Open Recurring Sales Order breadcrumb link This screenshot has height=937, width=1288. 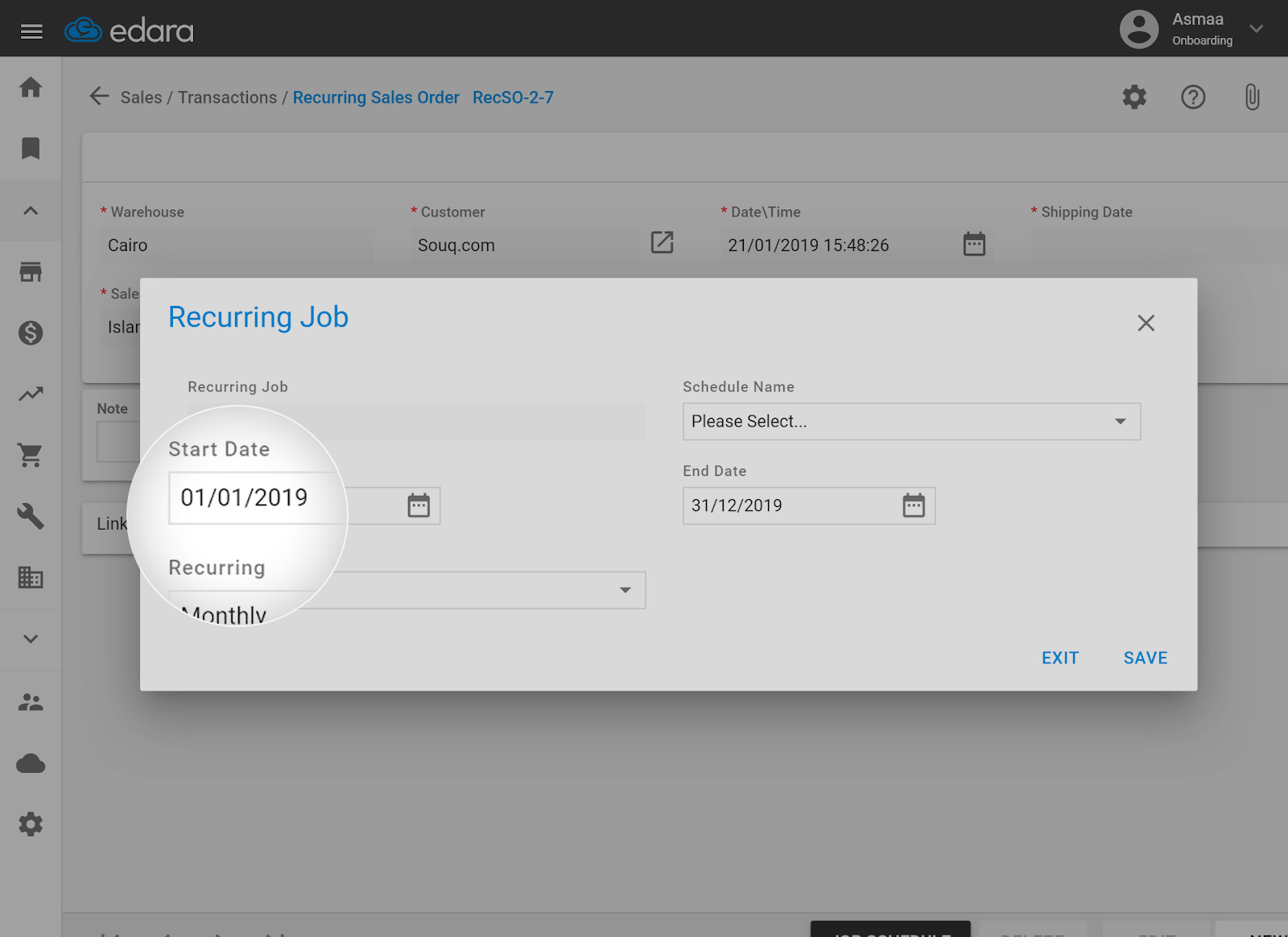375,97
